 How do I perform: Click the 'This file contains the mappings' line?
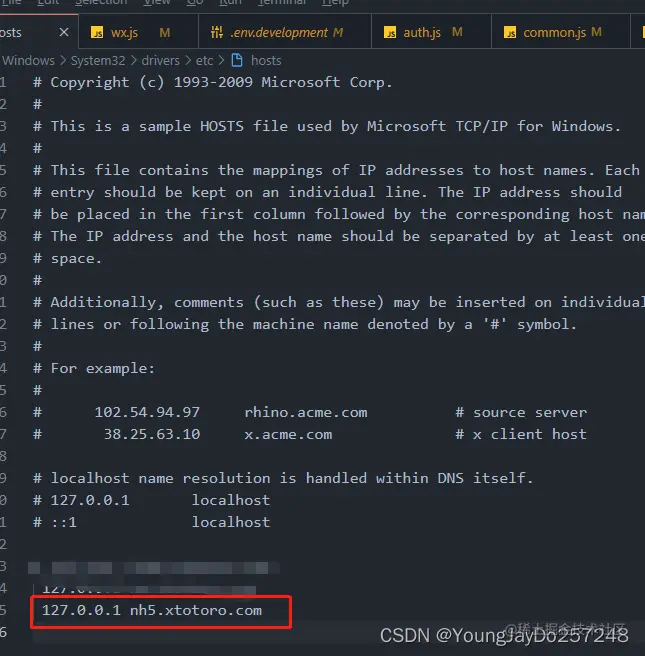pos(336,170)
